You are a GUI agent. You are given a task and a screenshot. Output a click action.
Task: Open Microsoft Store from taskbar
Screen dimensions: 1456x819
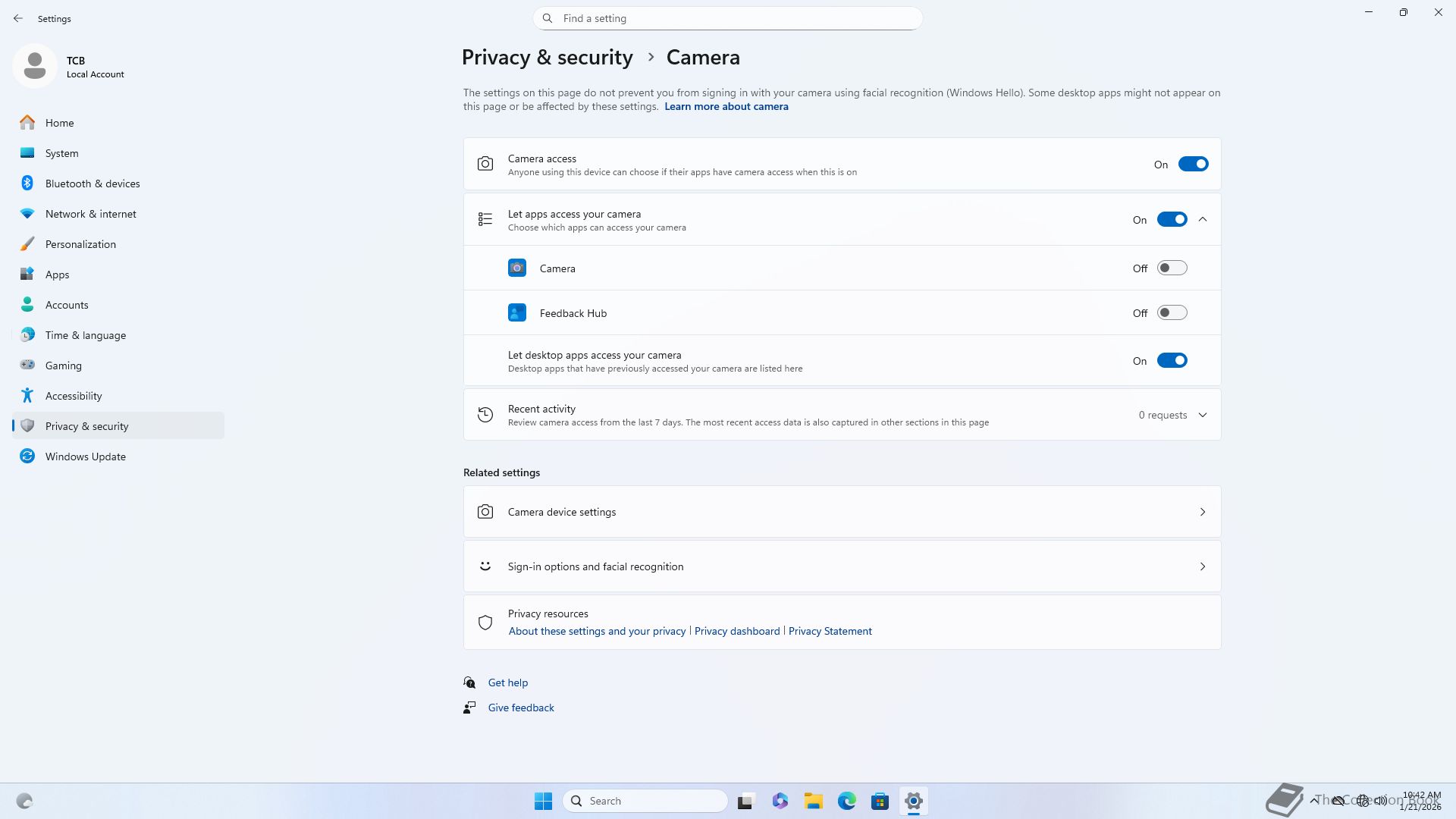click(880, 801)
